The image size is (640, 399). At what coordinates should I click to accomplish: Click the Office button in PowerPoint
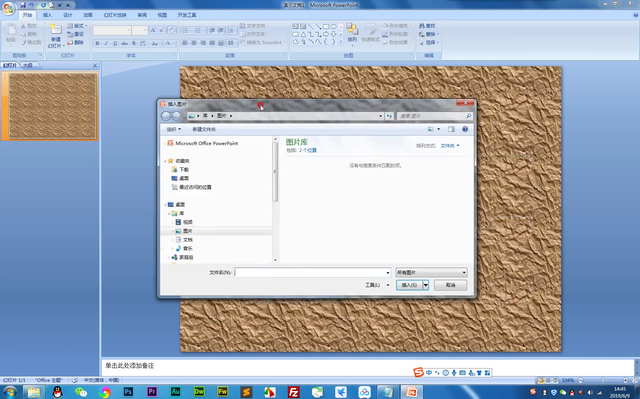click(x=8, y=8)
